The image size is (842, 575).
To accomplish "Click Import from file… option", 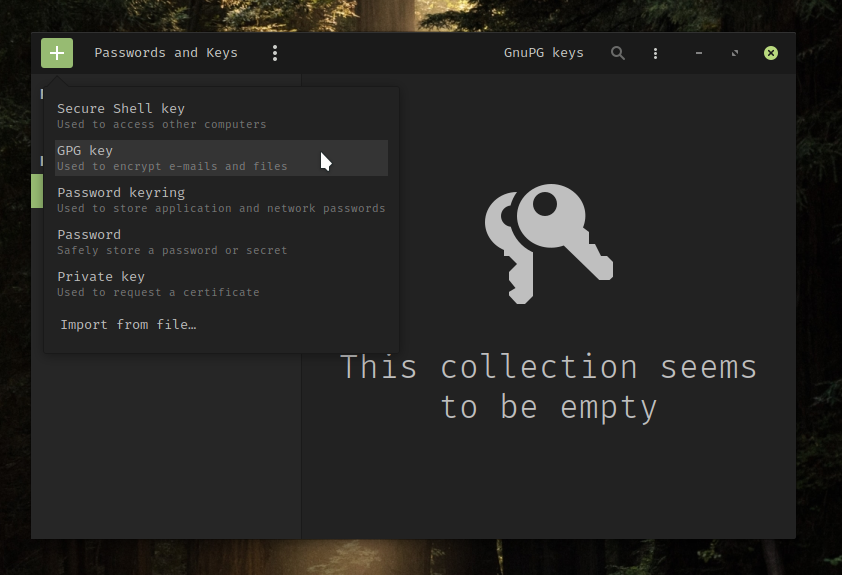I will pos(128,325).
